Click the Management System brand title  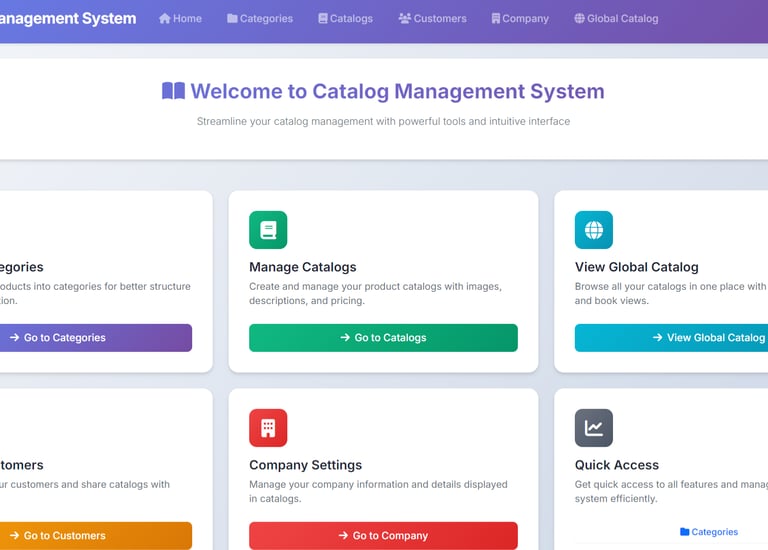click(x=68, y=19)
